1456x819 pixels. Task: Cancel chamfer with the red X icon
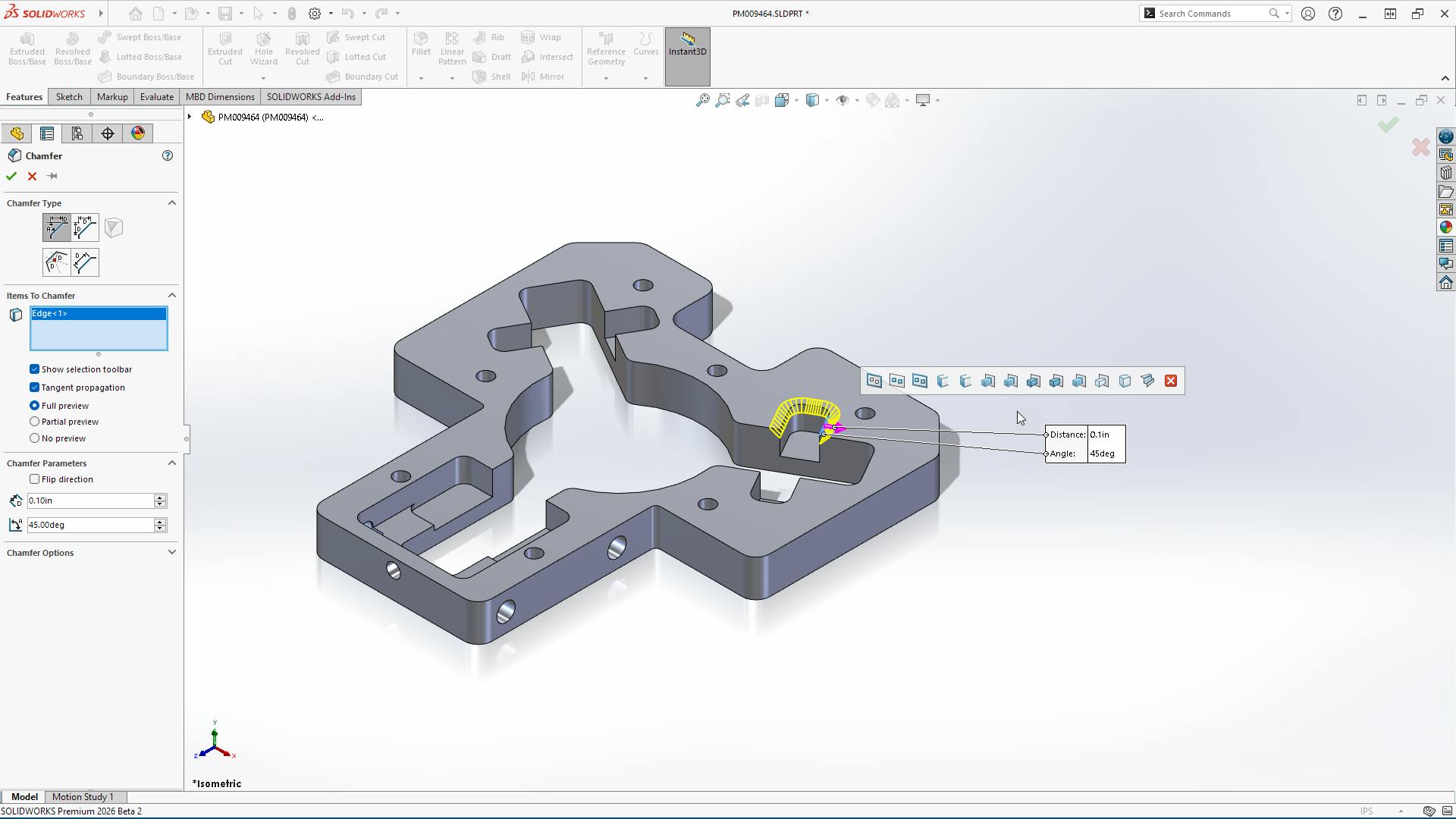[32, 176]
